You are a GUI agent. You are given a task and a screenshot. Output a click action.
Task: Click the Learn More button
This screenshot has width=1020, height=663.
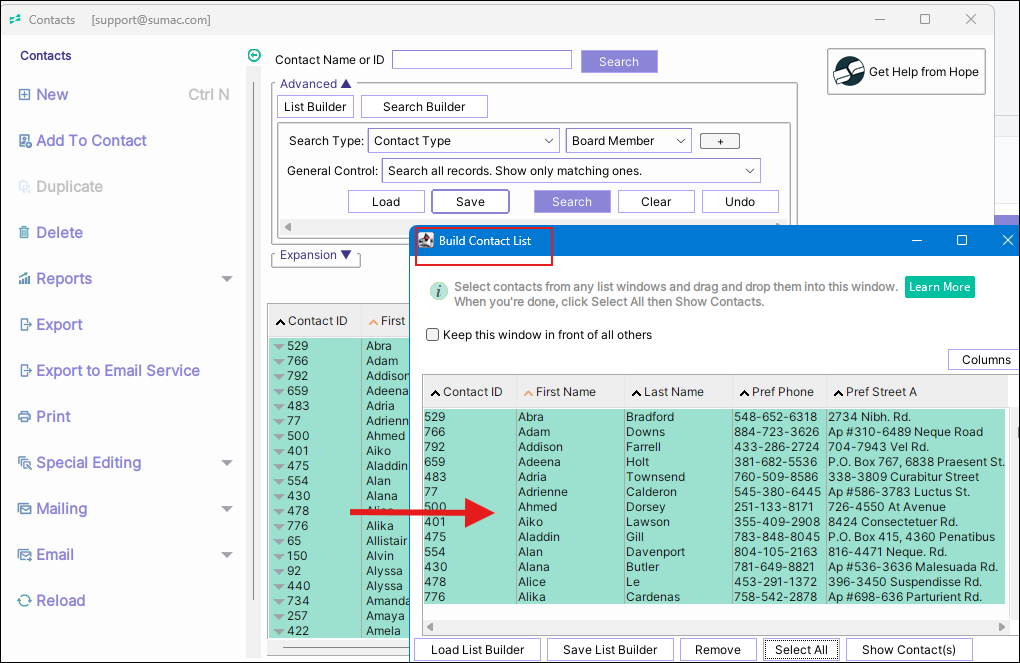[939, 287]
